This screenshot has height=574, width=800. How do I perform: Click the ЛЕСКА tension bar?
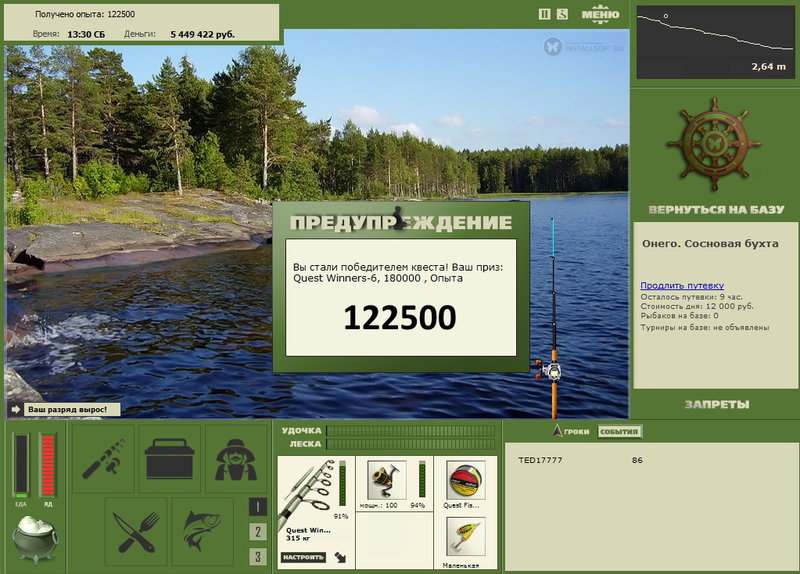411,444
